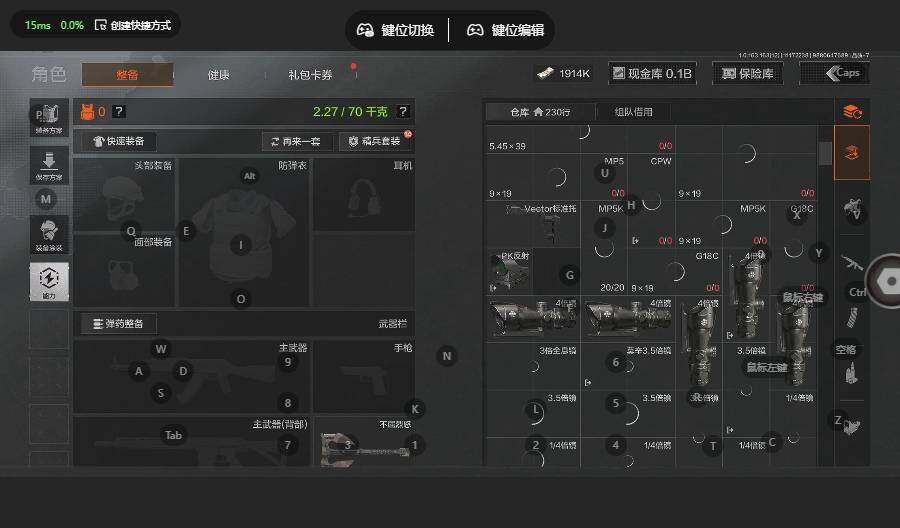This screenshot has width=900, height=528.
Task: Open the preset loadout plan sidebar icon
Action: tap(49, 117)
